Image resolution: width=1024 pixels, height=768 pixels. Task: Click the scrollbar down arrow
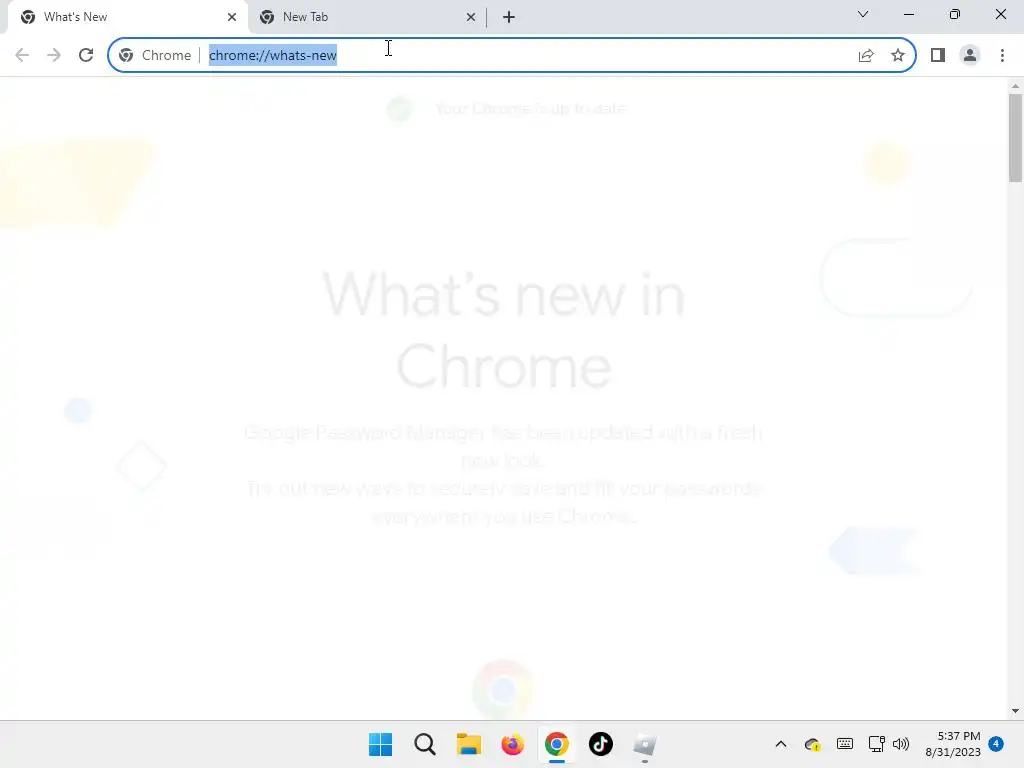coord(1015,711)
